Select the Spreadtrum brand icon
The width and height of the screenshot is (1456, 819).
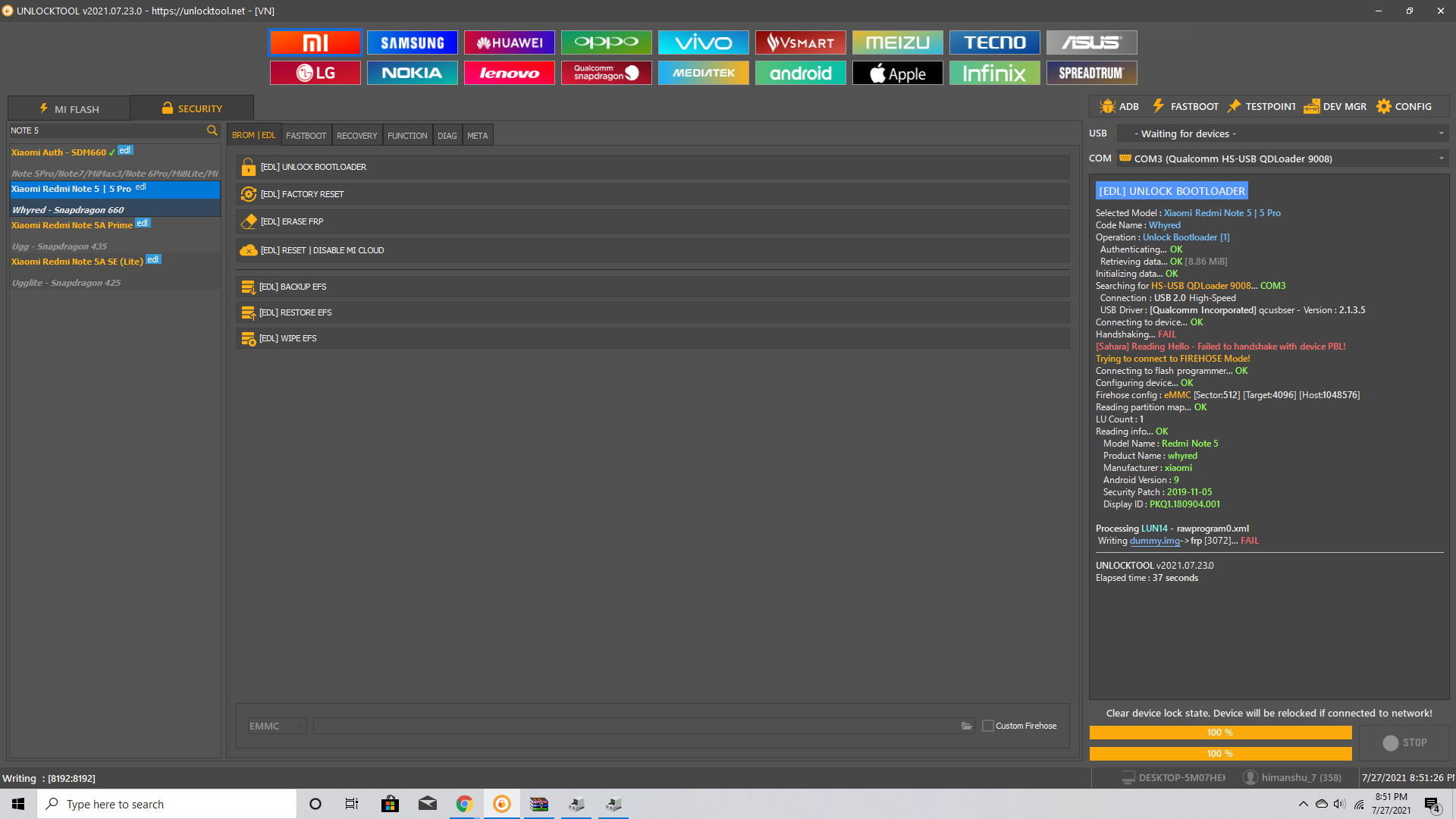tap(1092, 73)
